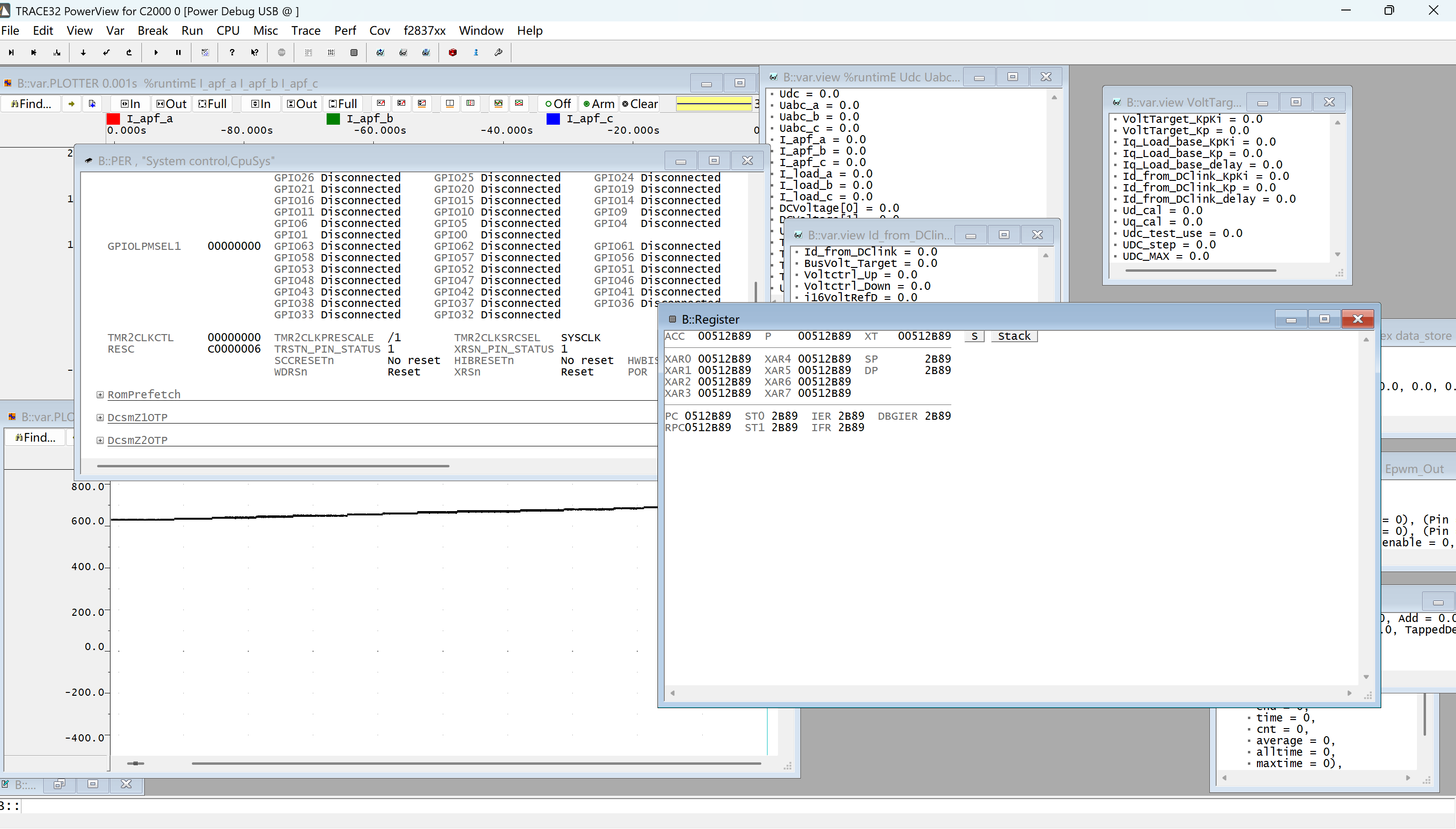Click the 'Udc = 0.0' variable row
Viewport: 1456px width, 829px height.
809,94
